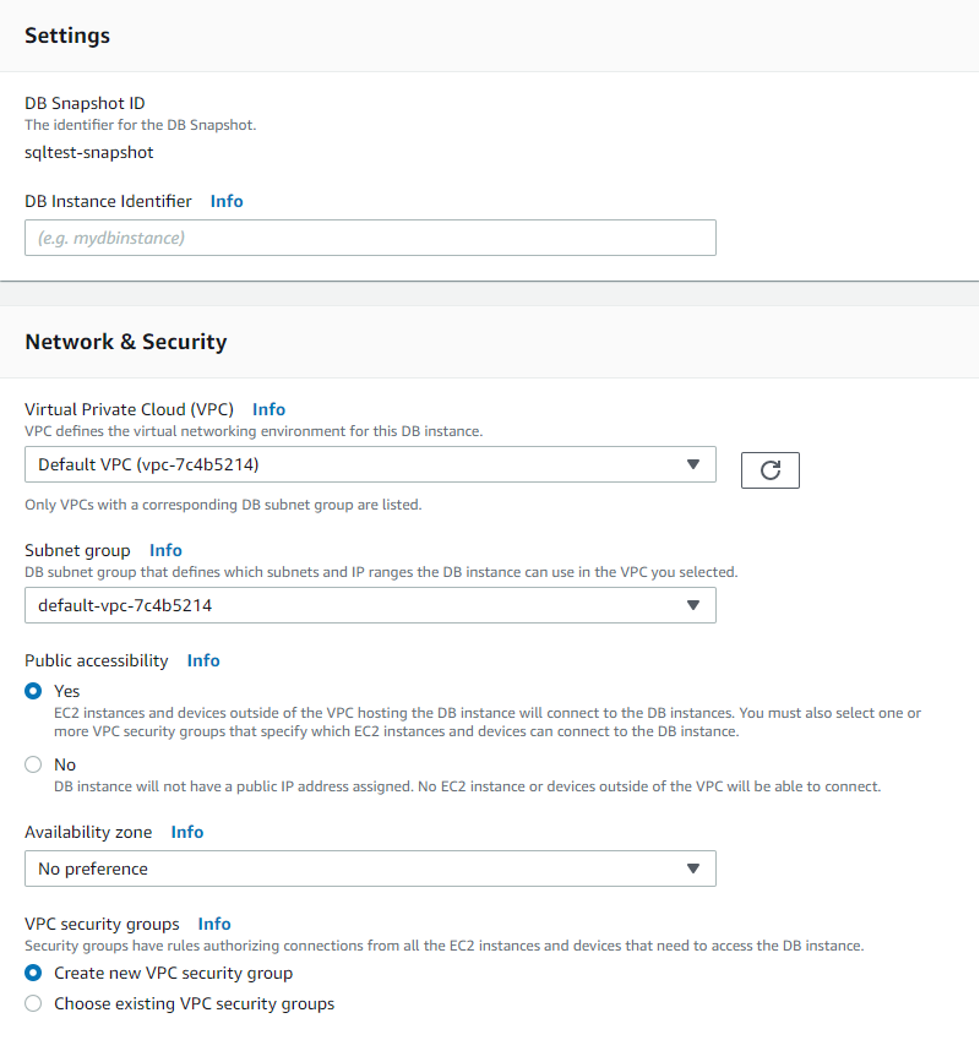Screen dimensions: 979x1039
Task: Click the Availability zone dropdown arrow
Action: point(693,869)
